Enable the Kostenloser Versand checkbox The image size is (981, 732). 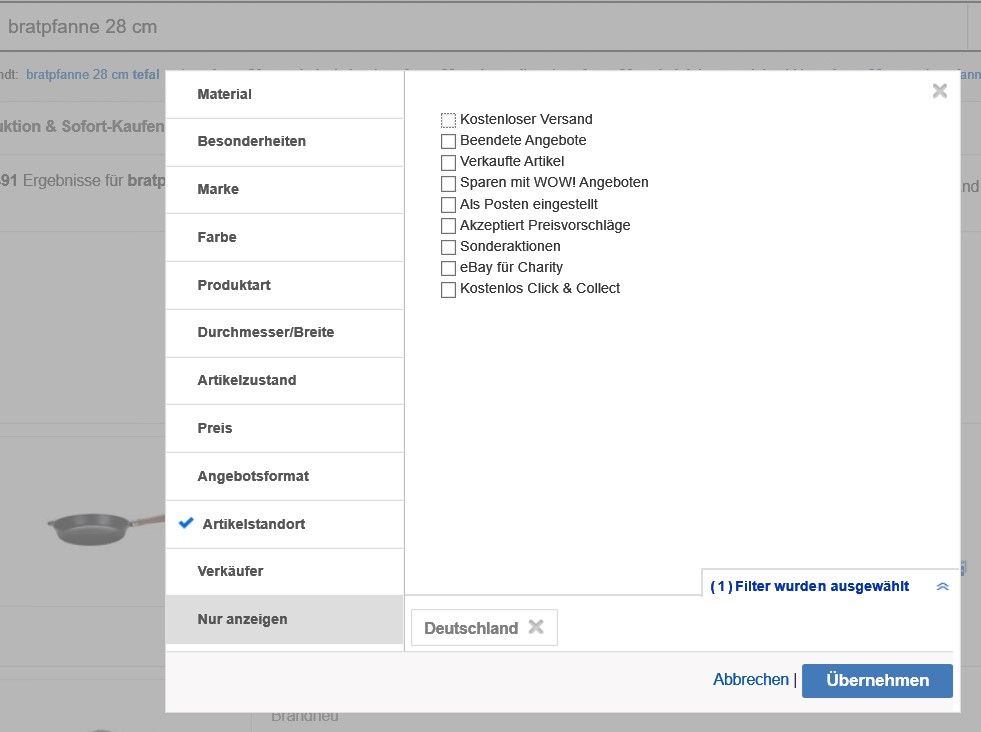point(447,119)
